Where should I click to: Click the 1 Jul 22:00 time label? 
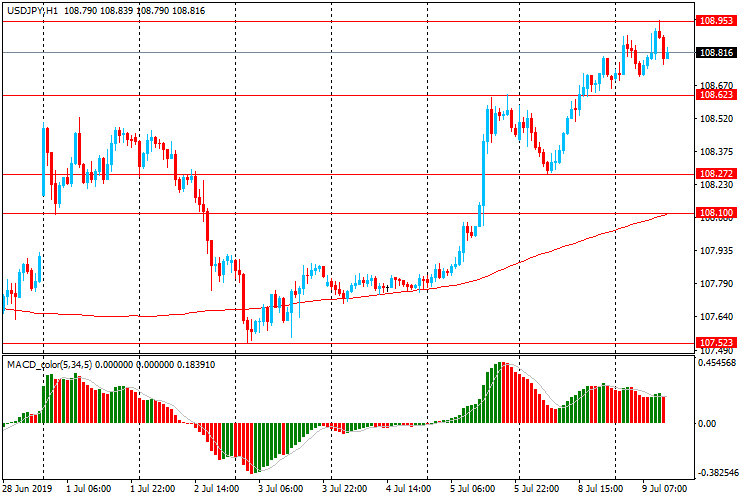152,488
